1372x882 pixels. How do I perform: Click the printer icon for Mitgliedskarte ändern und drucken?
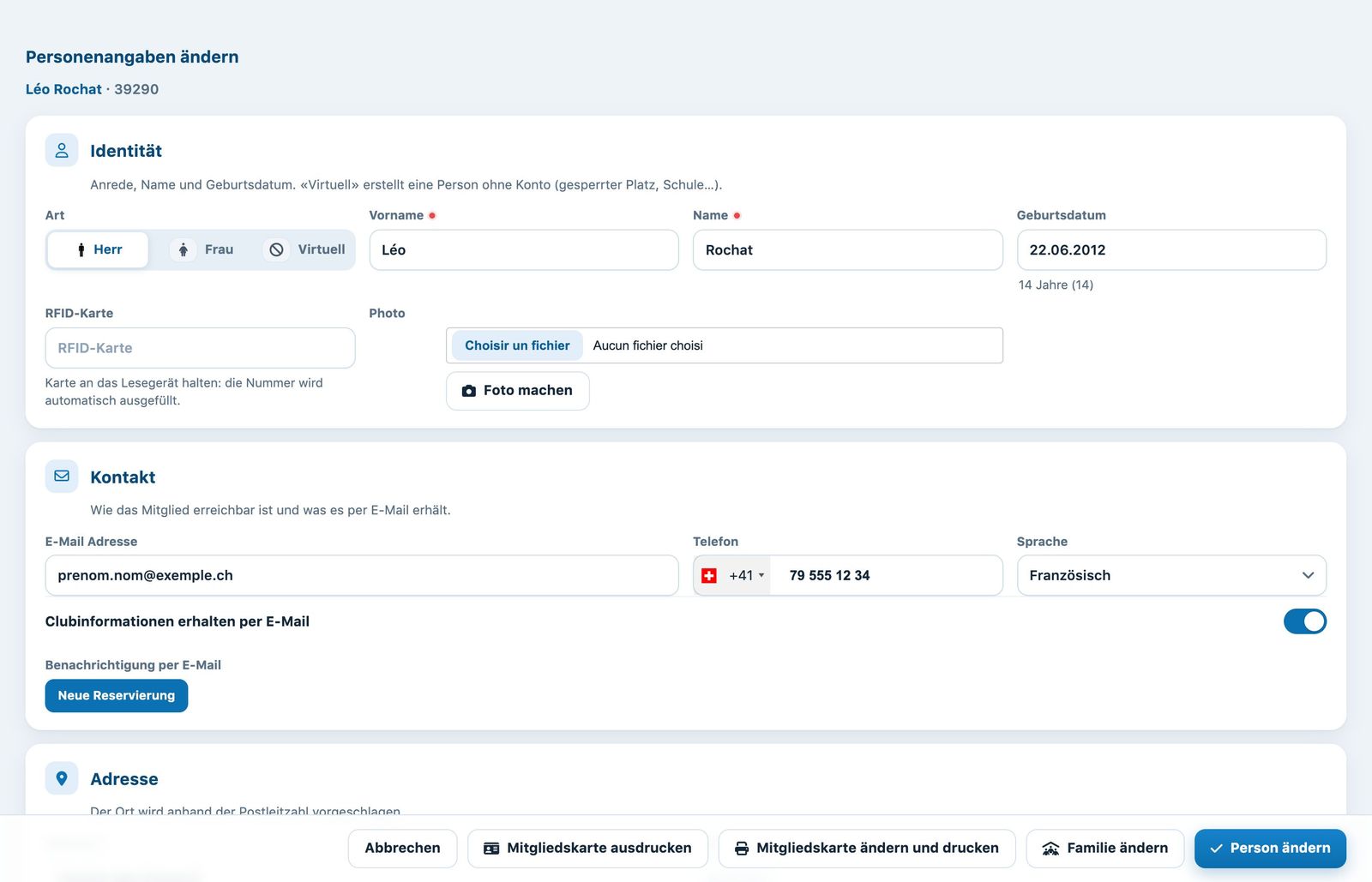pyautogui.click(x=742, y=849)
